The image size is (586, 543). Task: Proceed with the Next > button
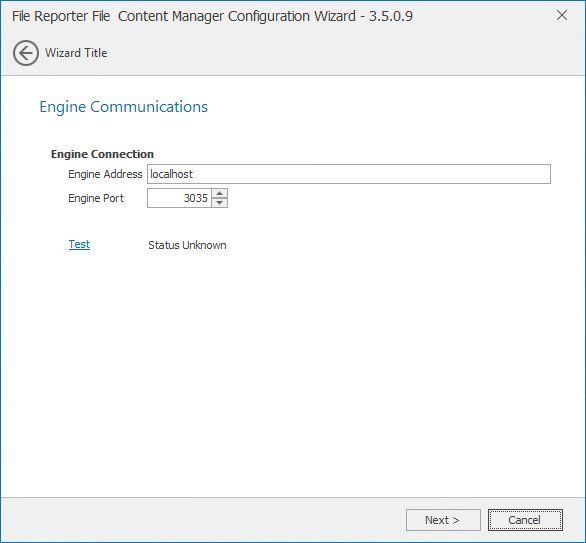click(x=443, y=520)
